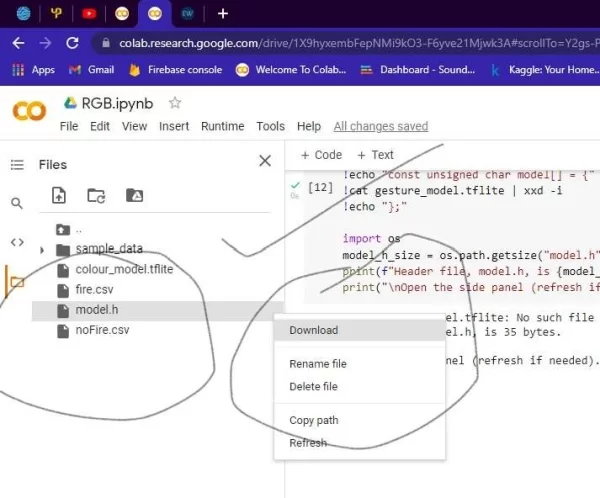Open the Edit menu
The image size is (600, 498).
(x=100, y=126)
